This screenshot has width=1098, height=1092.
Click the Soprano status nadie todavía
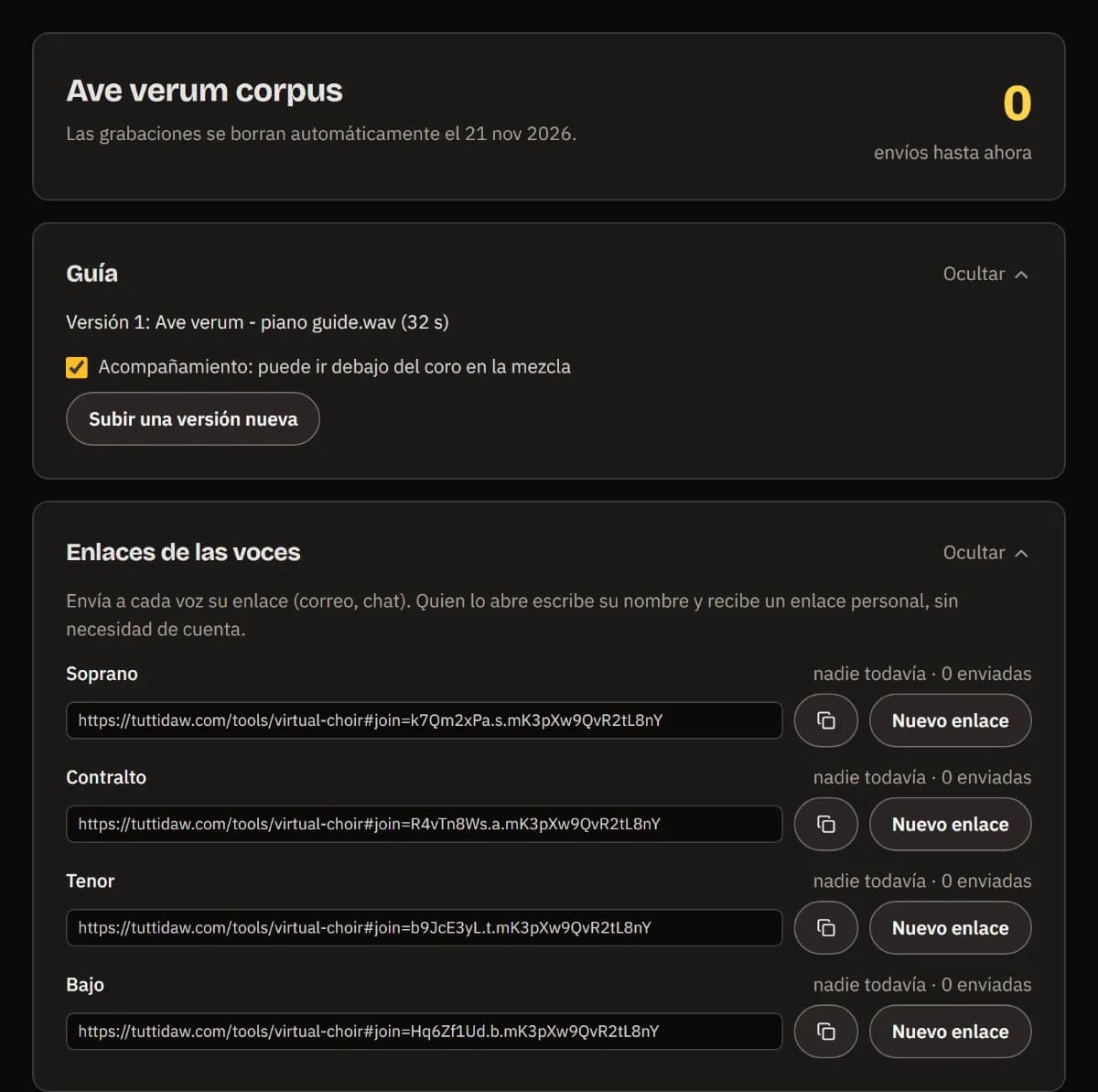(922, 674)
